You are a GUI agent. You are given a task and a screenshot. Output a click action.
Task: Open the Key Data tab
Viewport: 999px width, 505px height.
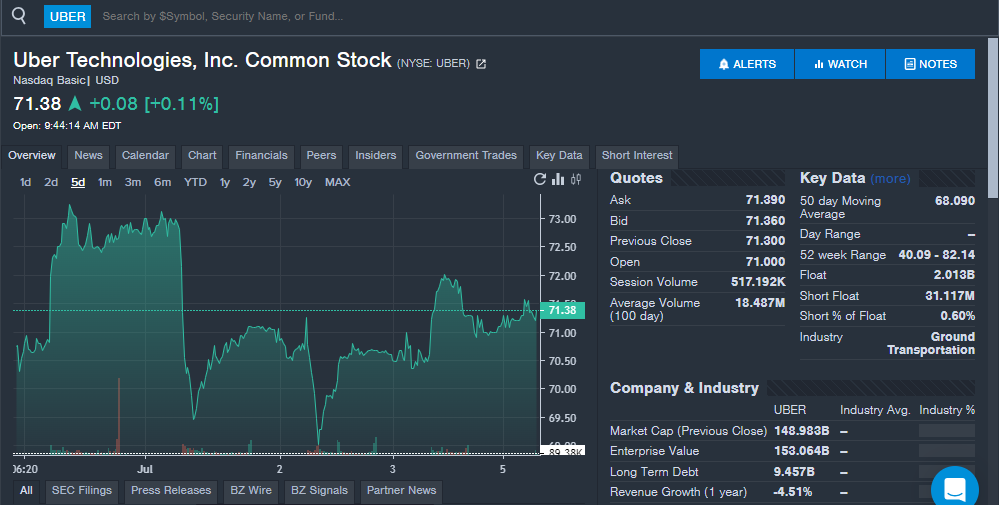[x=559, y=156]
